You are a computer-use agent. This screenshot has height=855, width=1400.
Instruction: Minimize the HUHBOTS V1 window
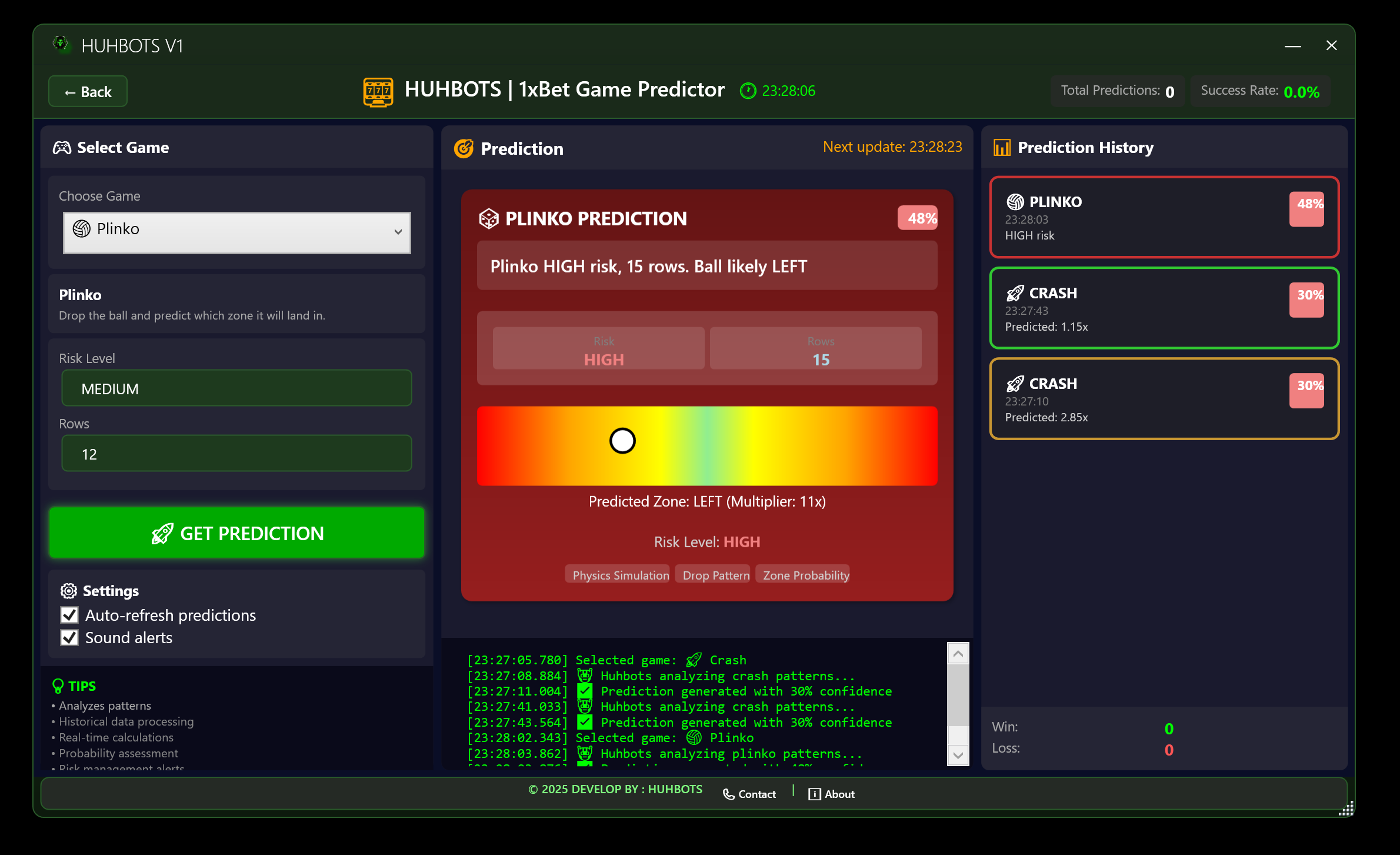[1293, 46]
